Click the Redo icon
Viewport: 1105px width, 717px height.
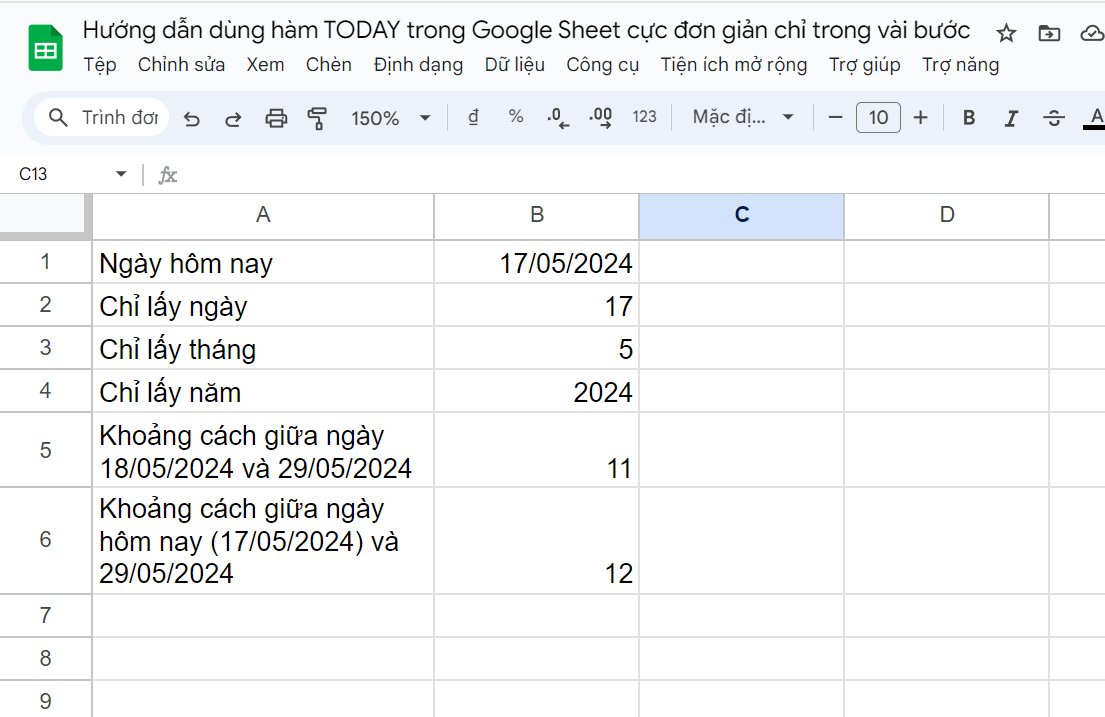point(232,117)
